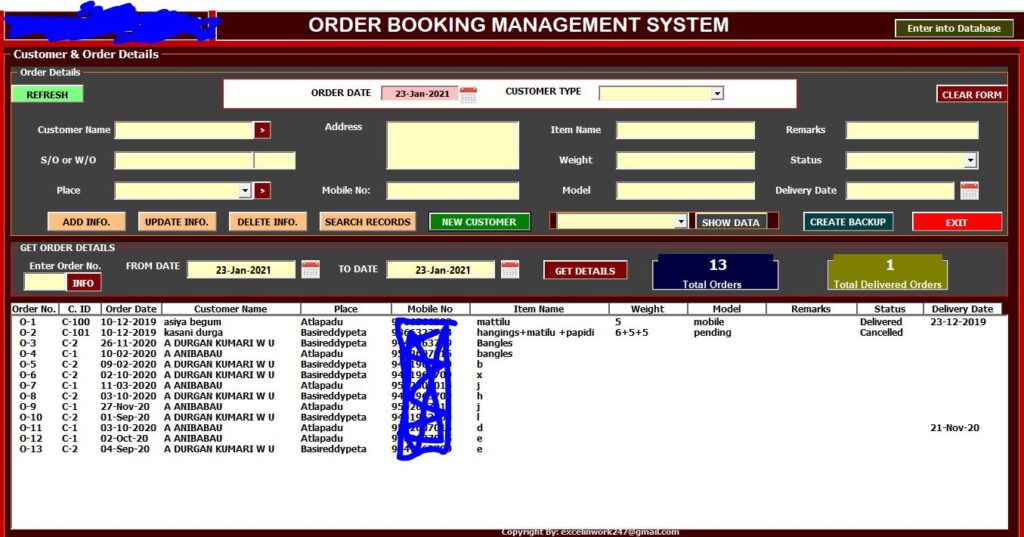
Task: Click the Total Orders count box
Action: coord(716,272)
